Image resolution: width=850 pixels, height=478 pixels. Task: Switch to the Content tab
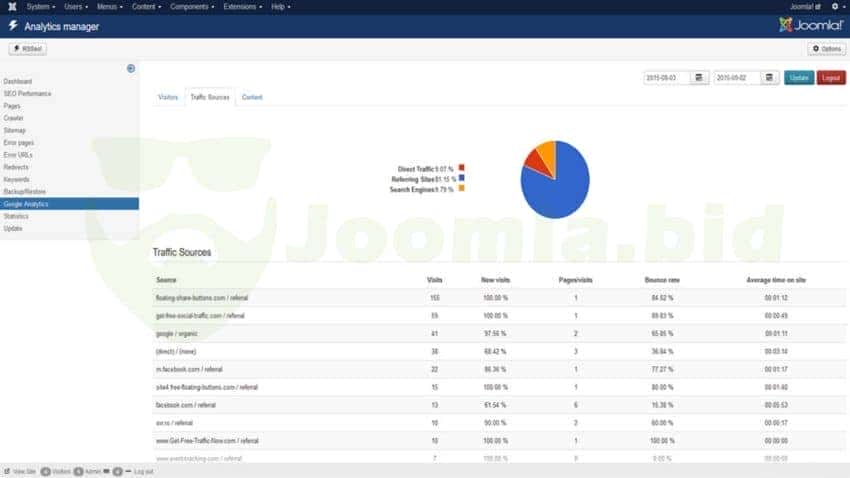252,97
